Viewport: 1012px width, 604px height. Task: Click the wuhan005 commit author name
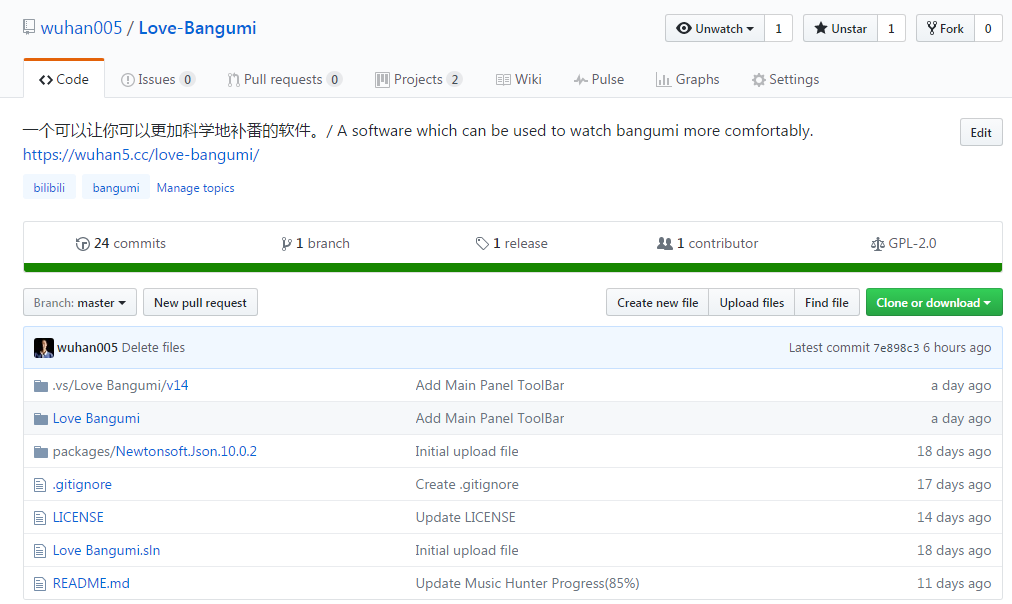click(87, 348)
